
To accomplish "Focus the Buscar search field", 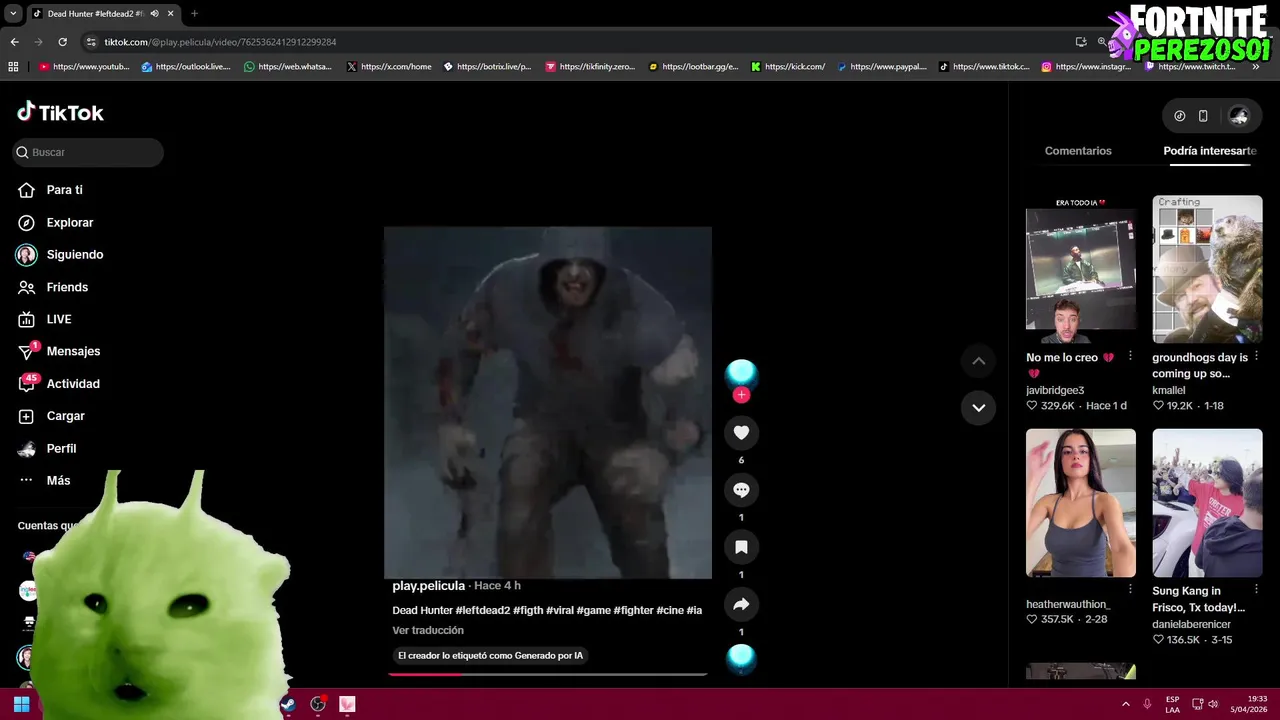I will [x=88, y=152].
